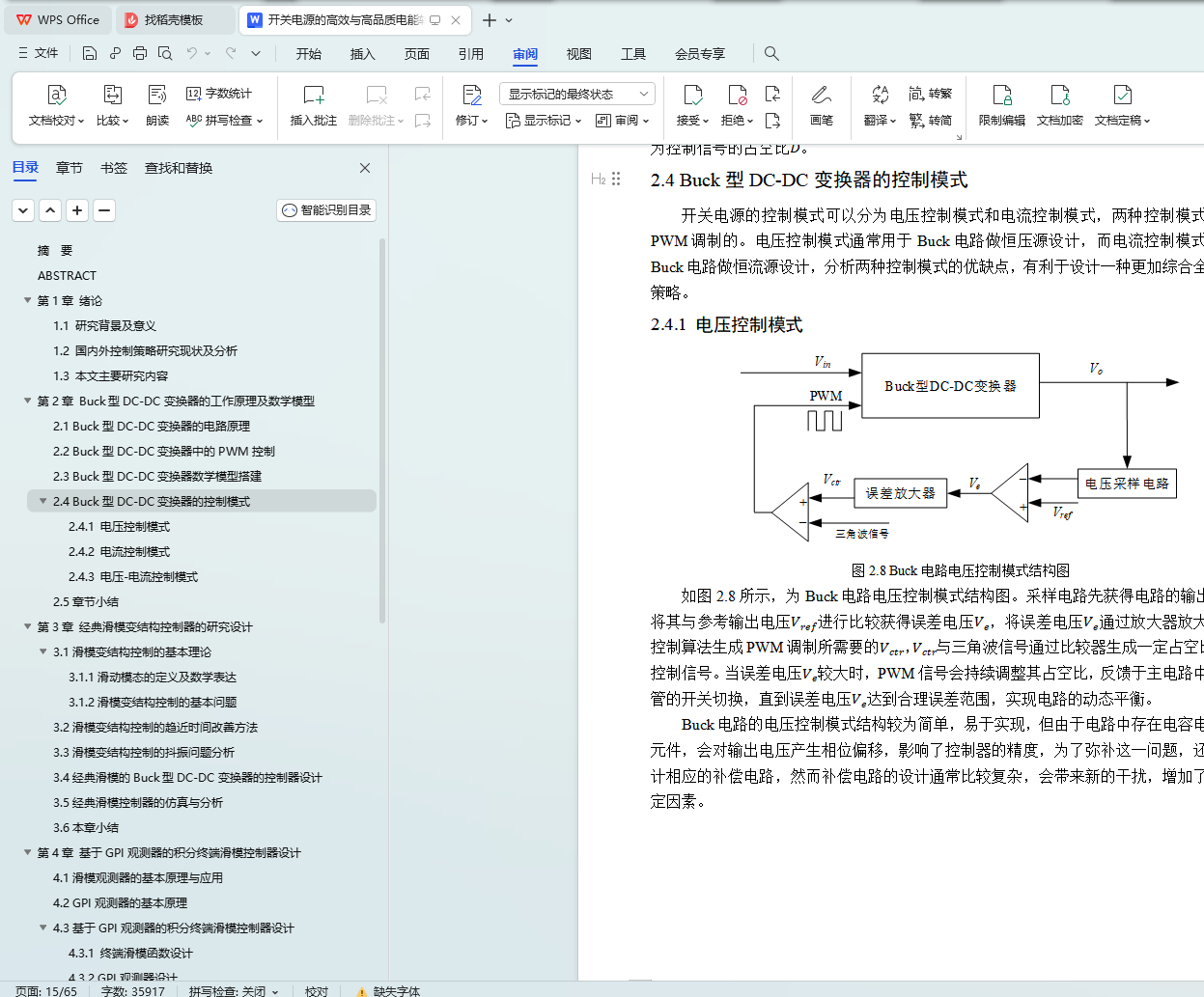Image resolution: width=1204 pixels, height=997 pixels.
Task: Select outline entry 2.4.1 电压控制模式
Action: click(x=119, y=526)
